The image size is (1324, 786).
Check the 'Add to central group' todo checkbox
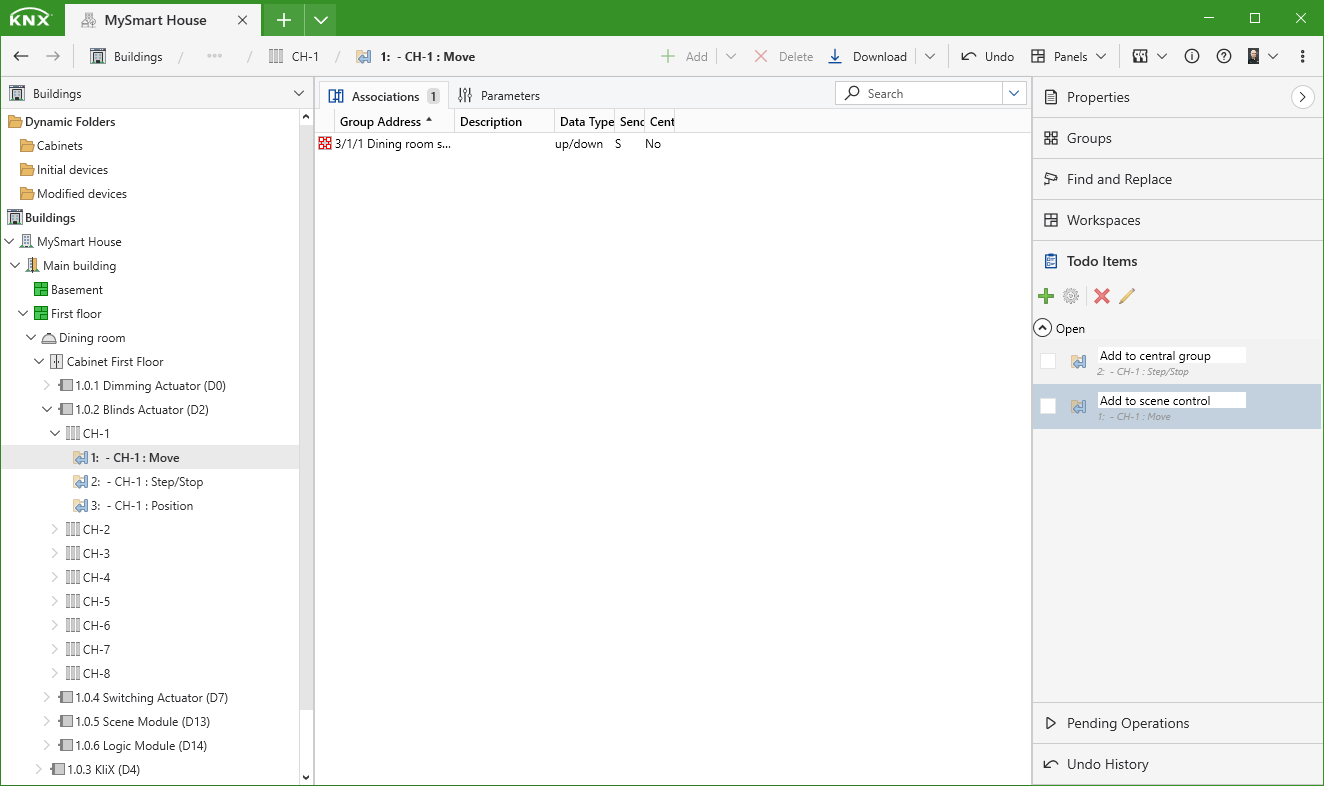click(x=1048, y=361)
